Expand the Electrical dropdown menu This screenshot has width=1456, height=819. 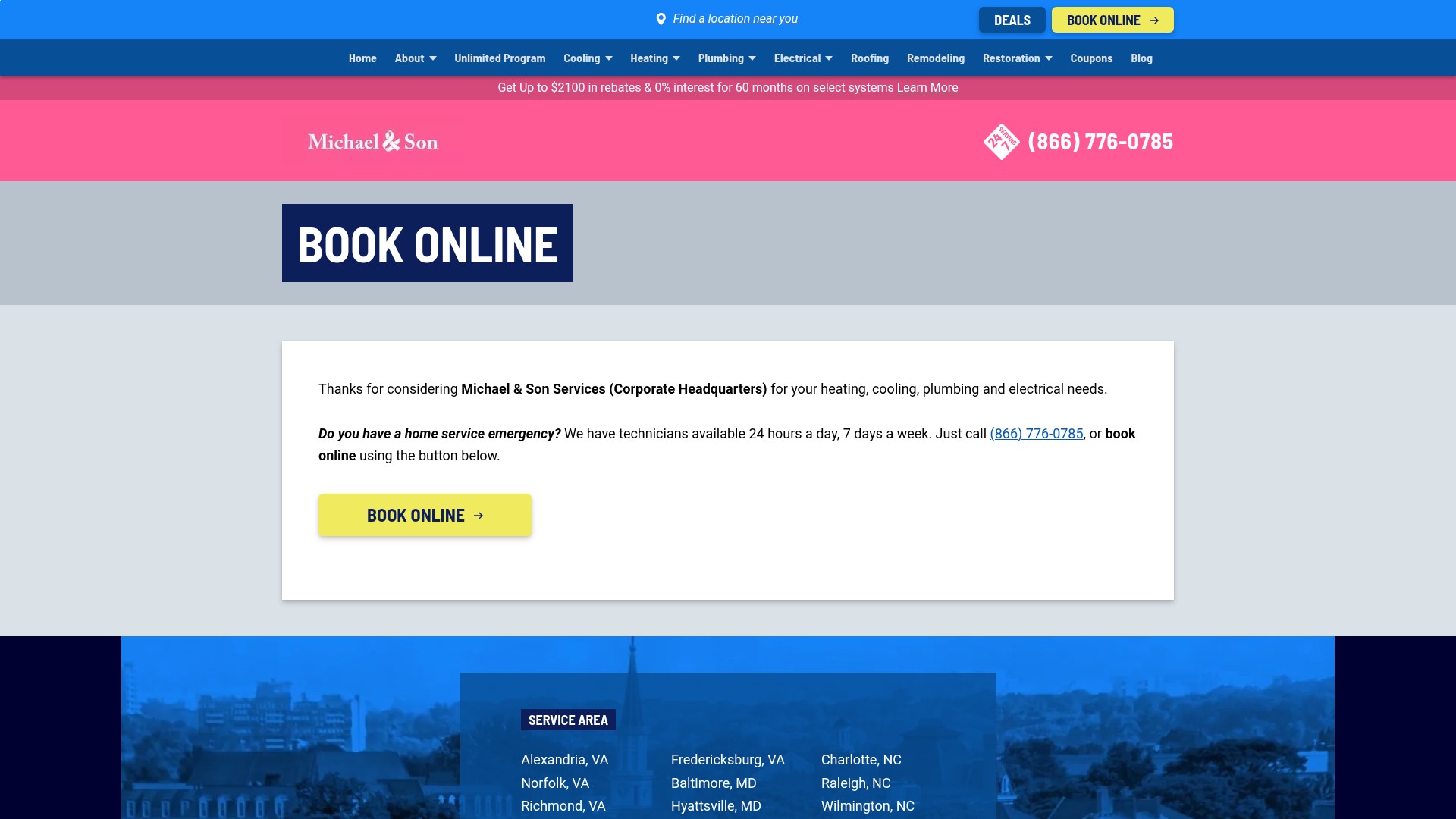click(x=803, y=58)
